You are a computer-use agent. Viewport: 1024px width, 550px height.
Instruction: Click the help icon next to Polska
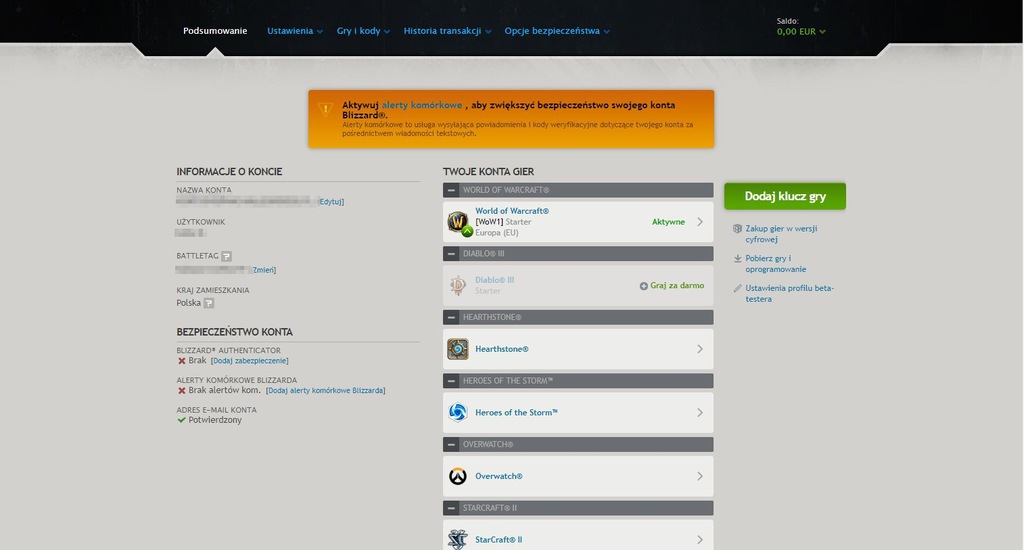coord(208,303)
